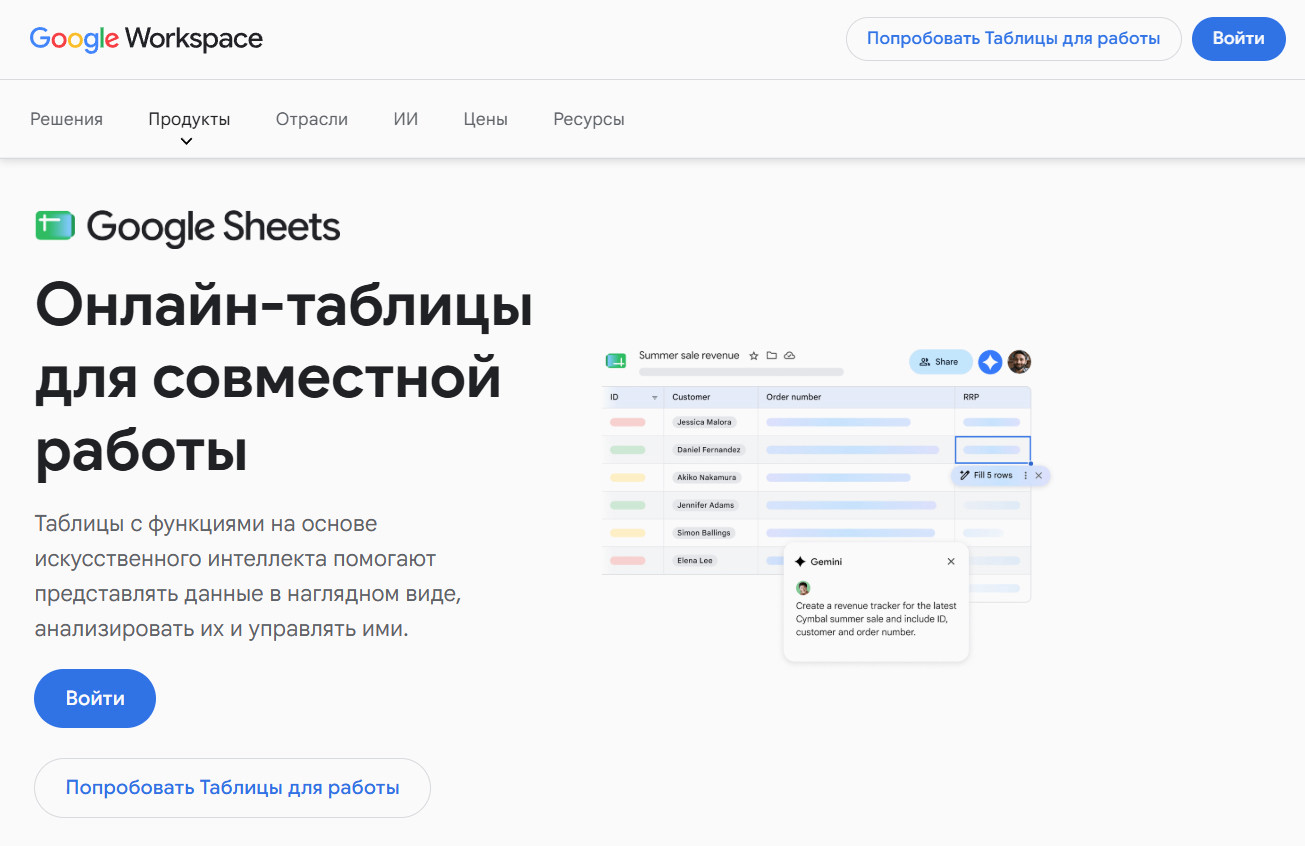Click the Share button in the illustration
This screenshot has height=846, width=1305.
pyautogui.click(x=940, y=362)
